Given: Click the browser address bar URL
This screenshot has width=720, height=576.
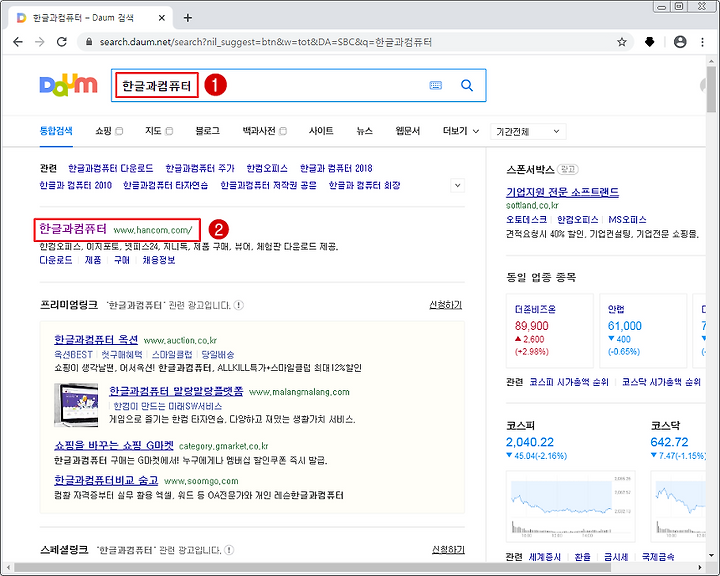Looking at the screenshot, I should tap(265, 42).
